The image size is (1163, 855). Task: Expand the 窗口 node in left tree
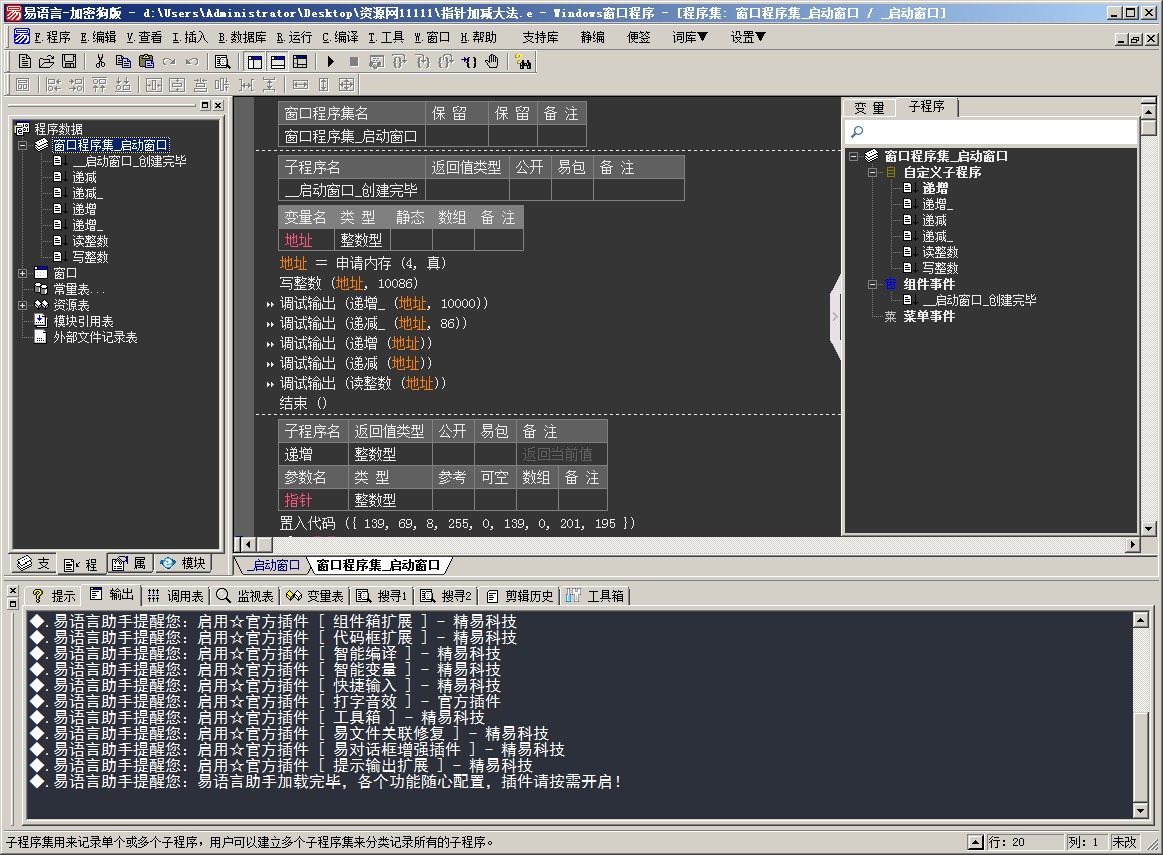(x=22, y=273)
